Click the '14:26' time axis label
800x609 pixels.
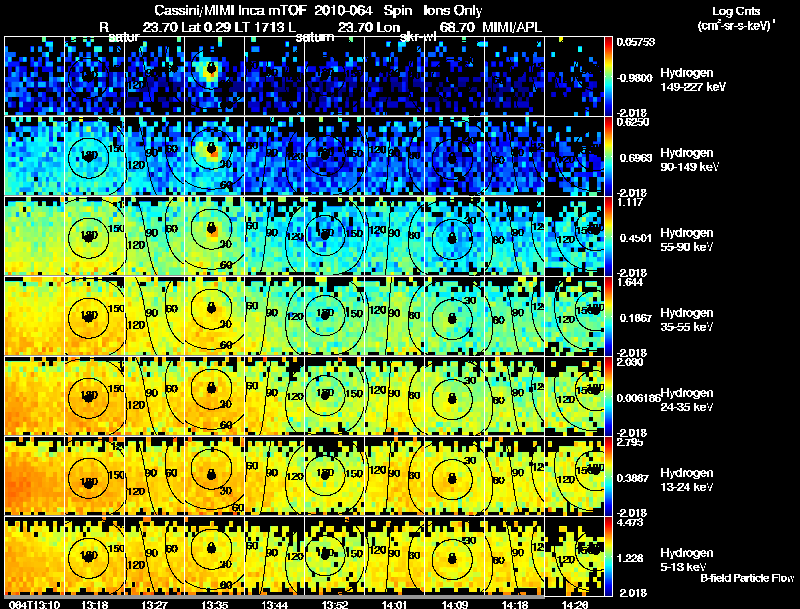tap(575, 605)
